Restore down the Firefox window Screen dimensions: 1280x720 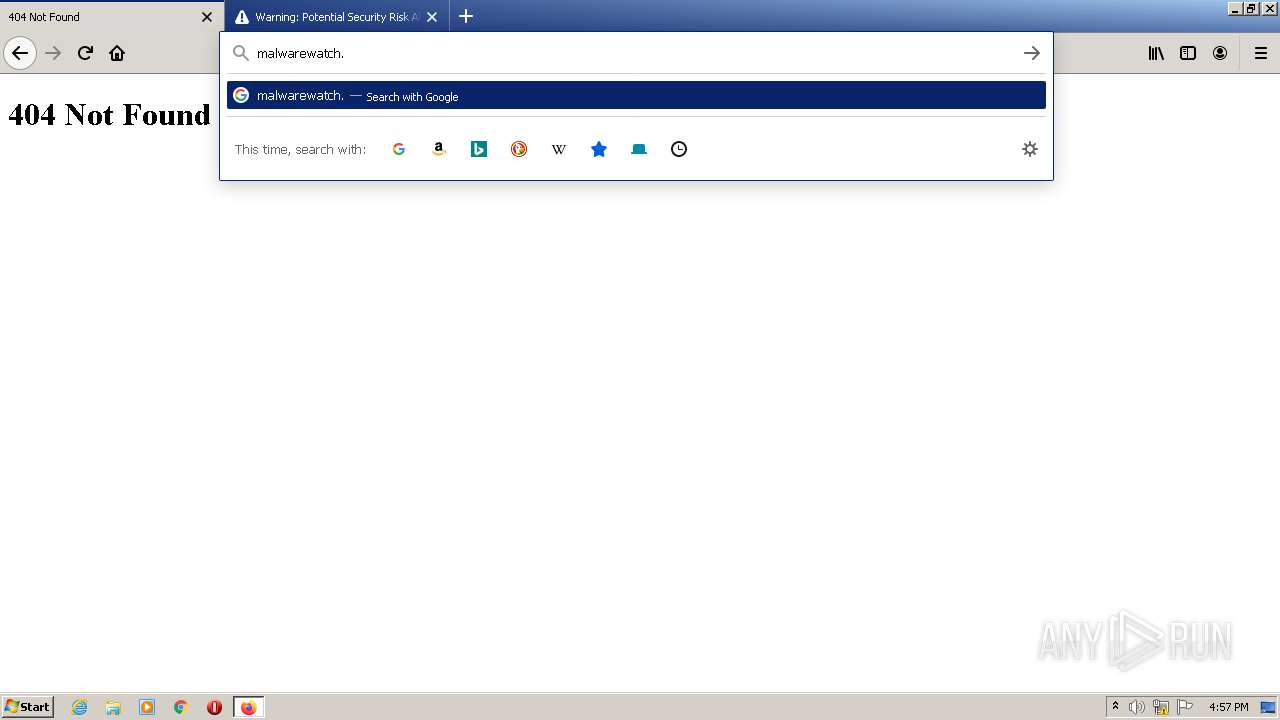[x=1251, y=8]
